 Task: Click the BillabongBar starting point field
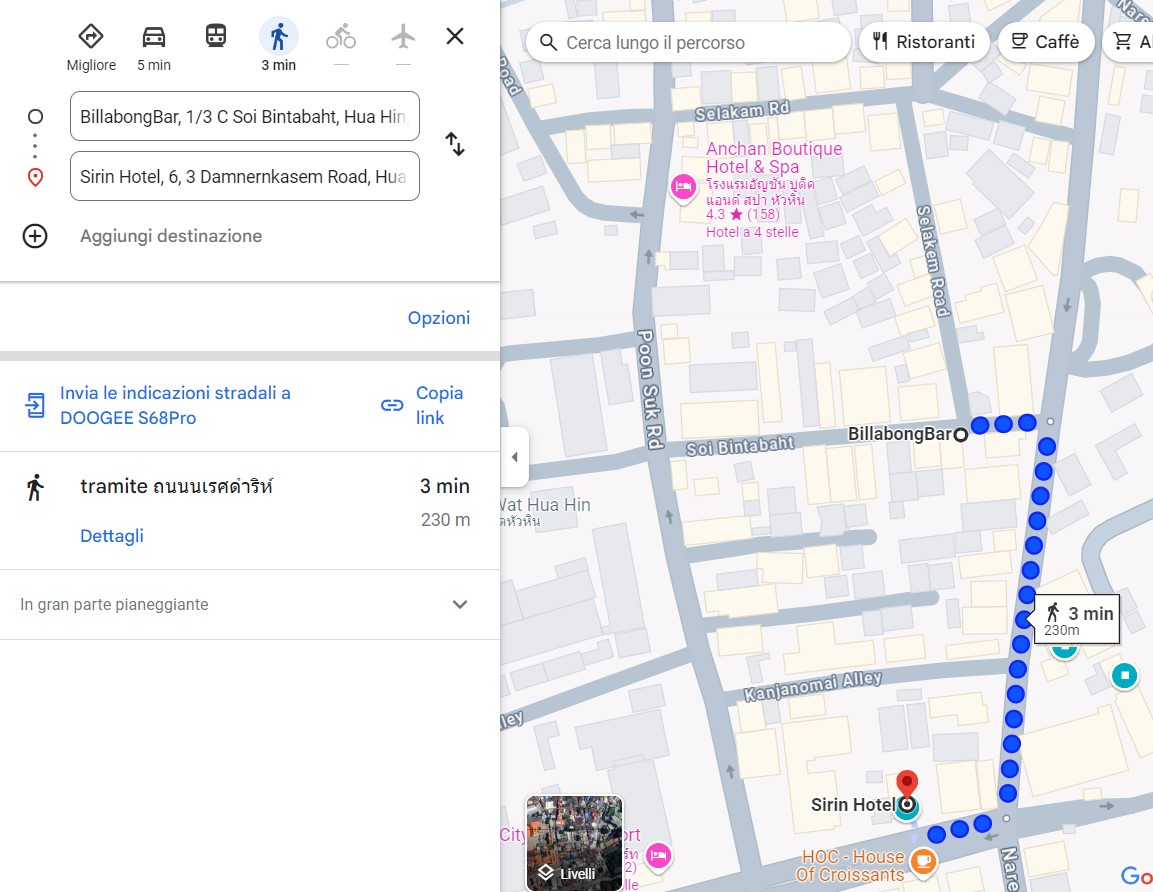(x=244, y=117)
